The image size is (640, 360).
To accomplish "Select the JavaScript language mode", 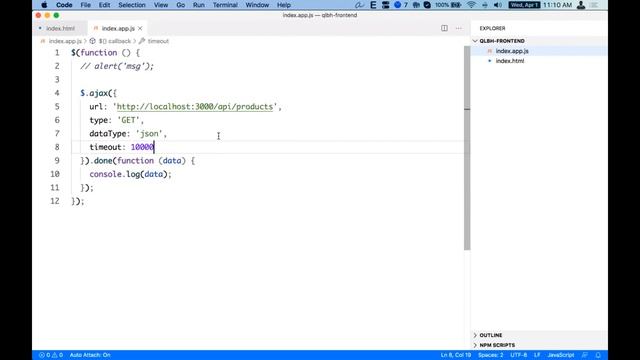I will pyautogui.click(x=560, y=355).
